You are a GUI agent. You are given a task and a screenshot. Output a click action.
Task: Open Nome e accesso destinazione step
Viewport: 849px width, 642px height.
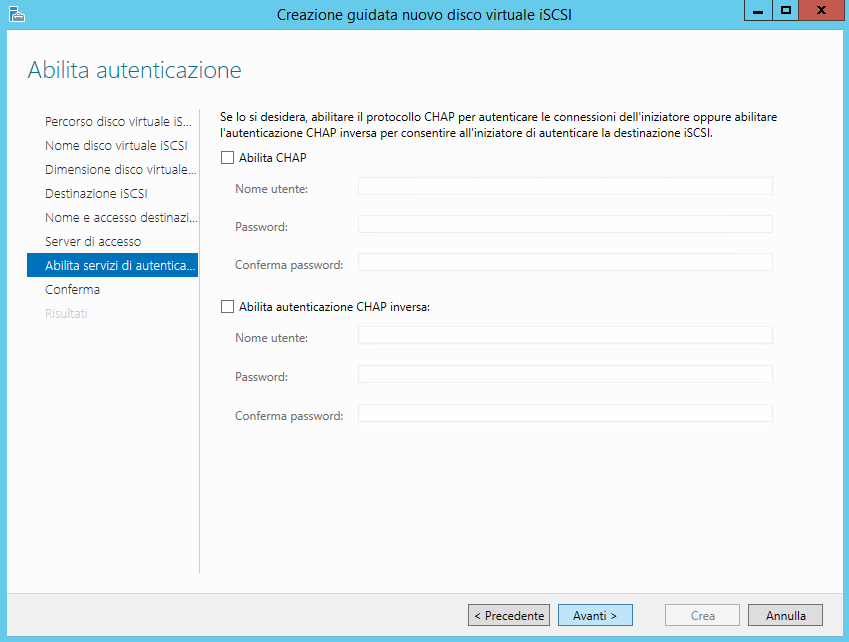(121, 218)
